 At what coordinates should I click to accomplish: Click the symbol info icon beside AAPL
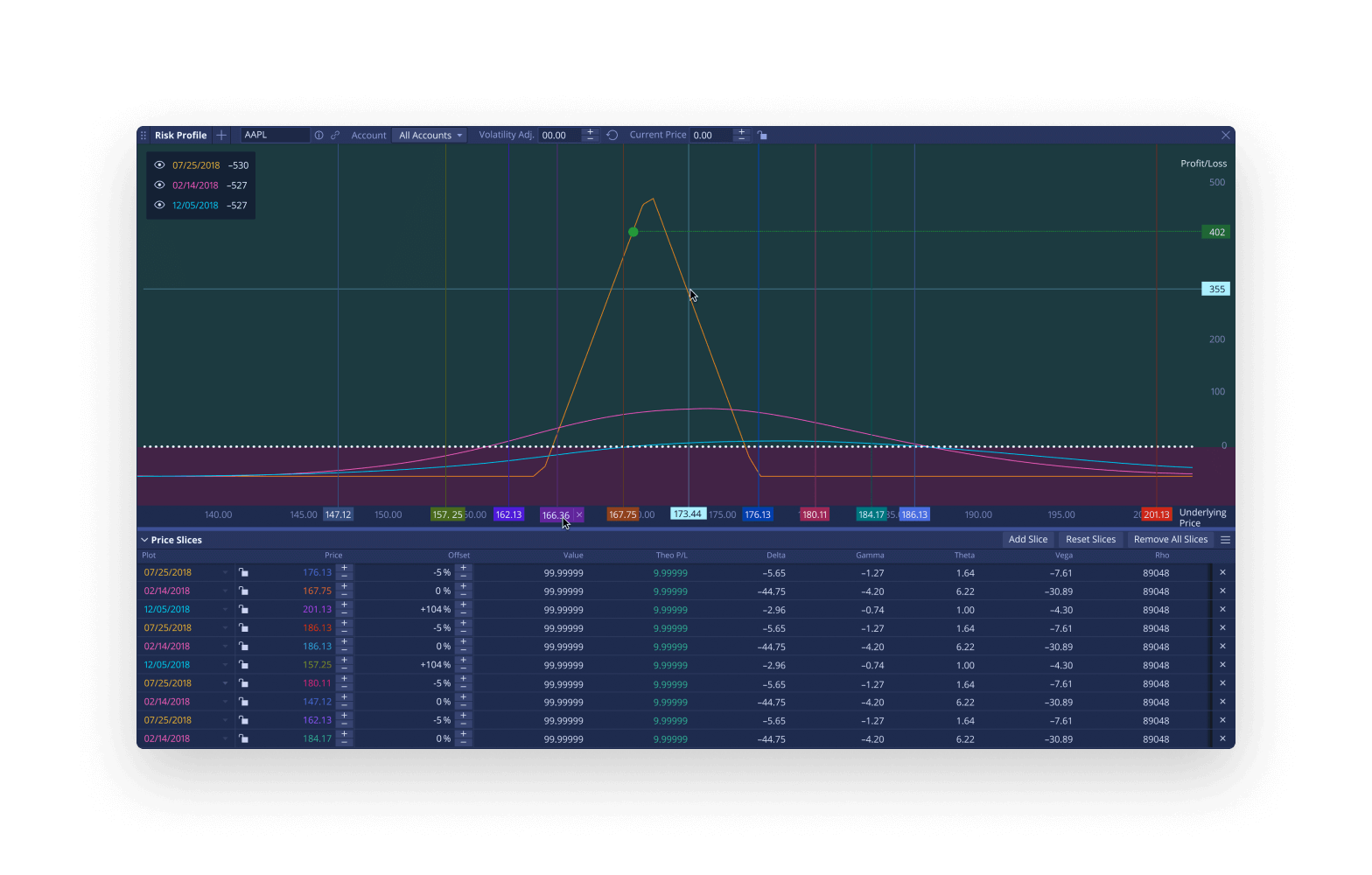319,136
